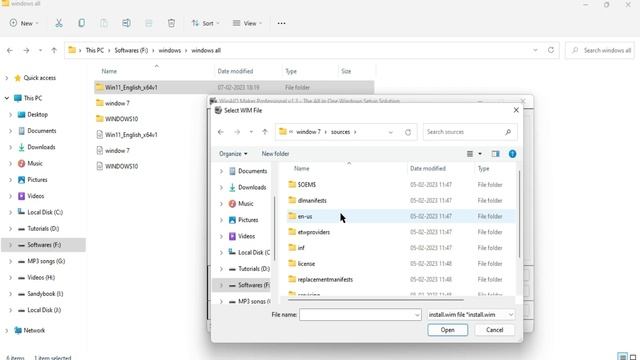Click the Open button

(448, 330)
